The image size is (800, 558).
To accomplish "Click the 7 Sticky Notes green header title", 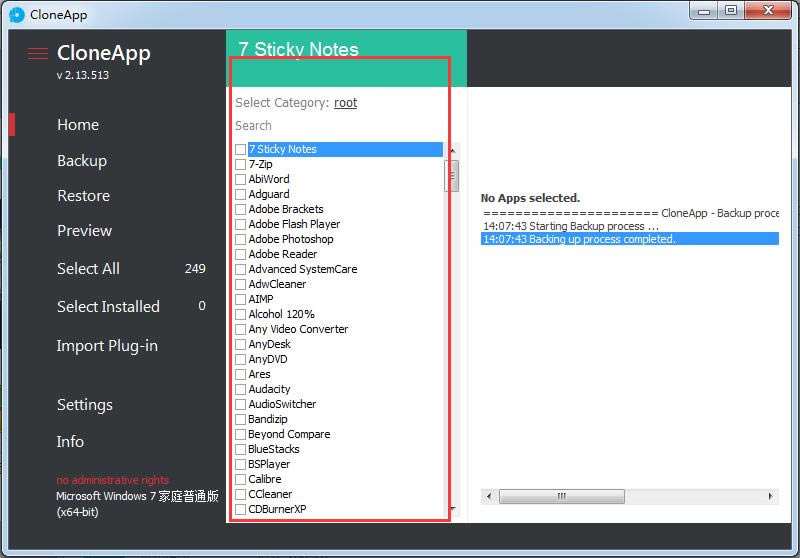I will 298,49.
